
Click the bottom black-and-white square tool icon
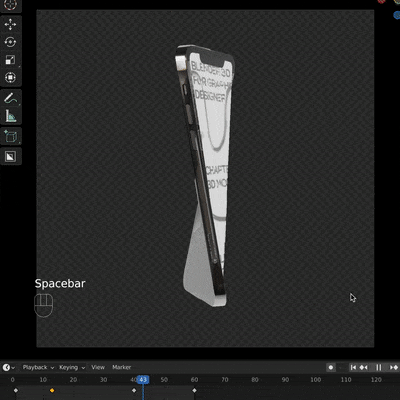click(x=10, y=156)
